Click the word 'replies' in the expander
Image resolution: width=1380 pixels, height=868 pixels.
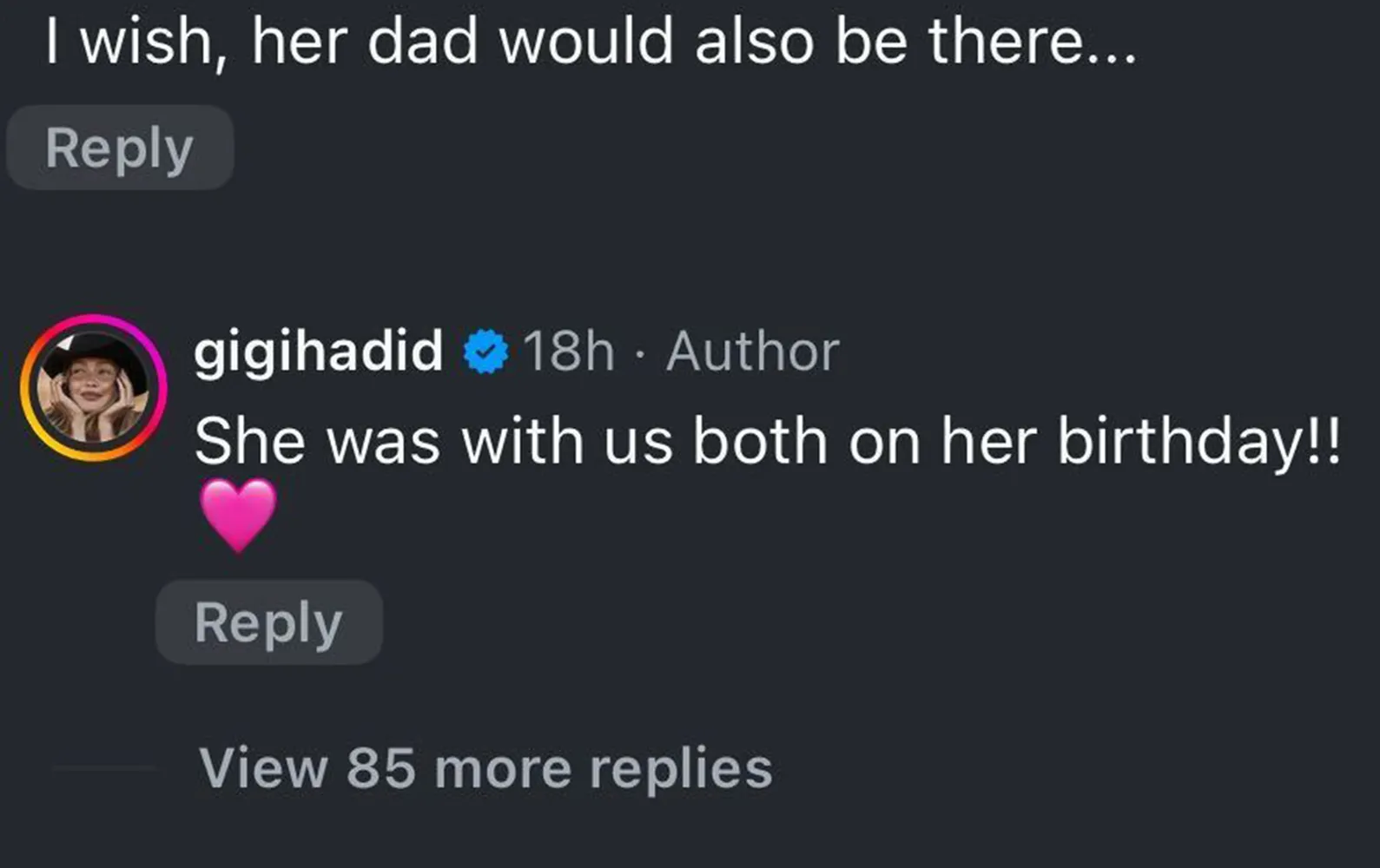coord(680,768)
